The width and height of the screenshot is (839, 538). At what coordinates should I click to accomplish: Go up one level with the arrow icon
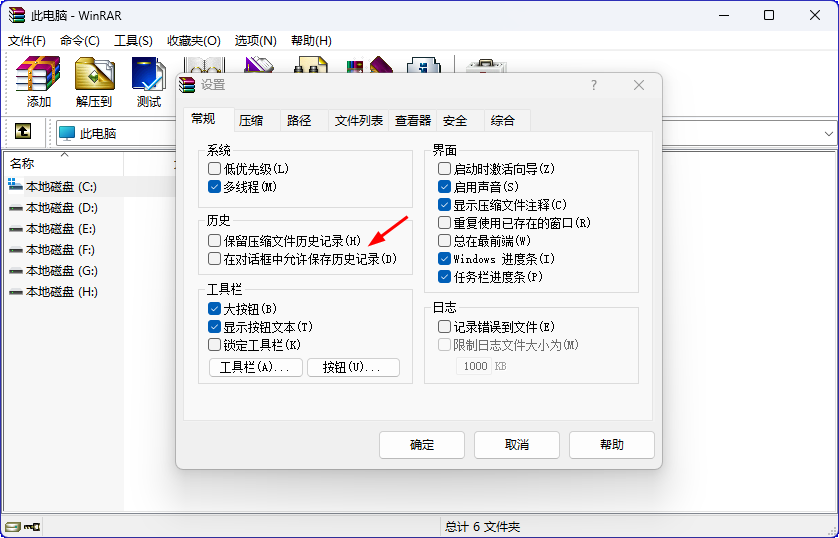click(23, 131)
